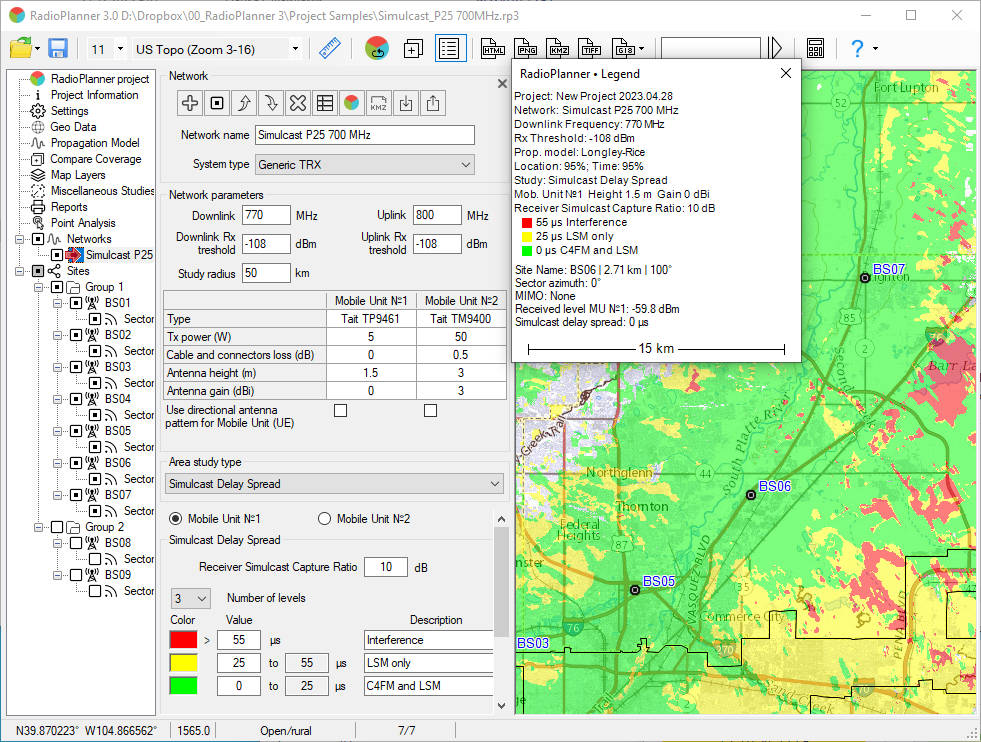
Task: Enable directional antenna pattern for Mobile Unit №1
Action: click(x=340, y=409)
